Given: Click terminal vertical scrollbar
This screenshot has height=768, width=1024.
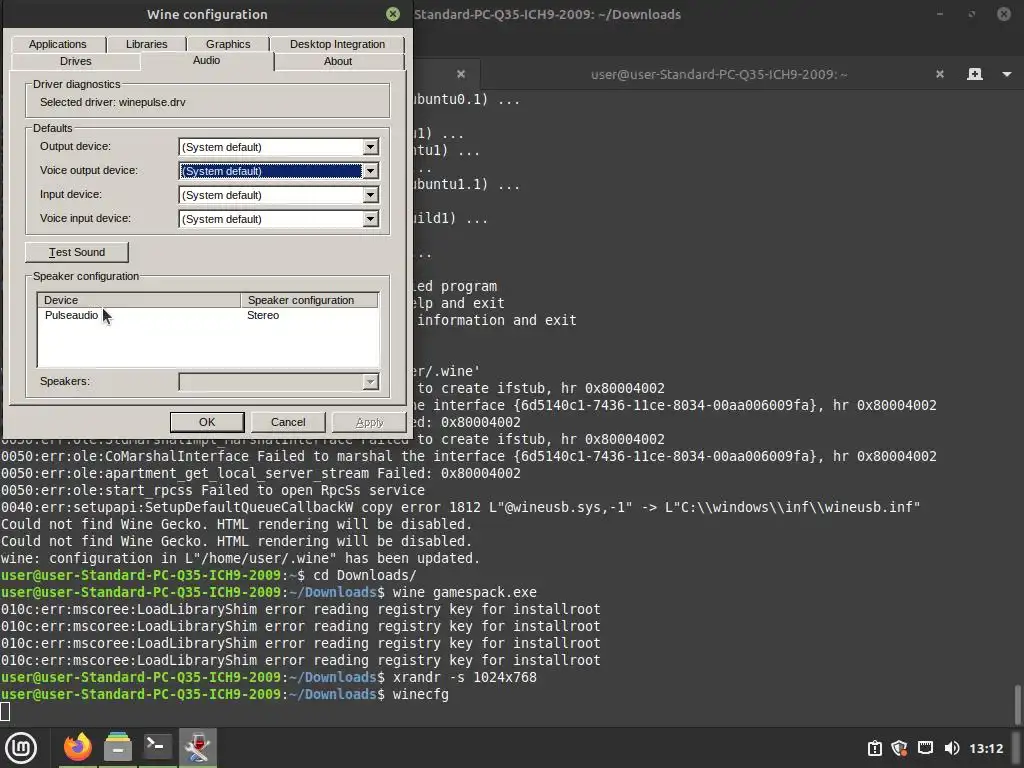Looking at the screenshot, I should (x=1017, y=704).
